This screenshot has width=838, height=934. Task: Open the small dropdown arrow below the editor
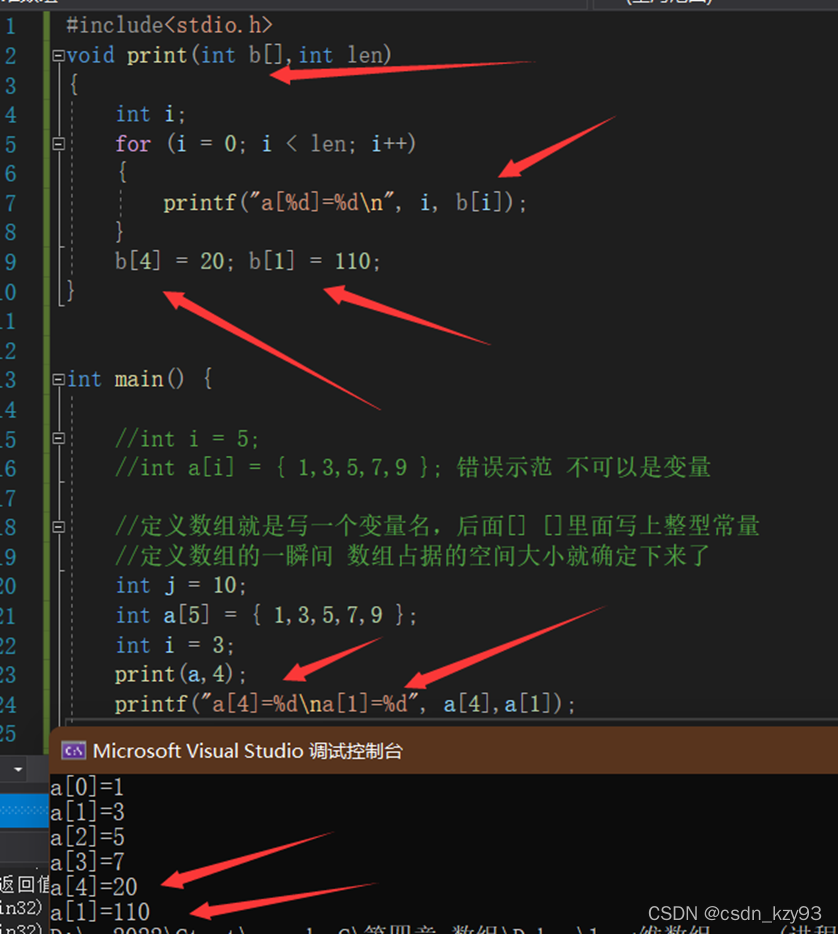18,770
